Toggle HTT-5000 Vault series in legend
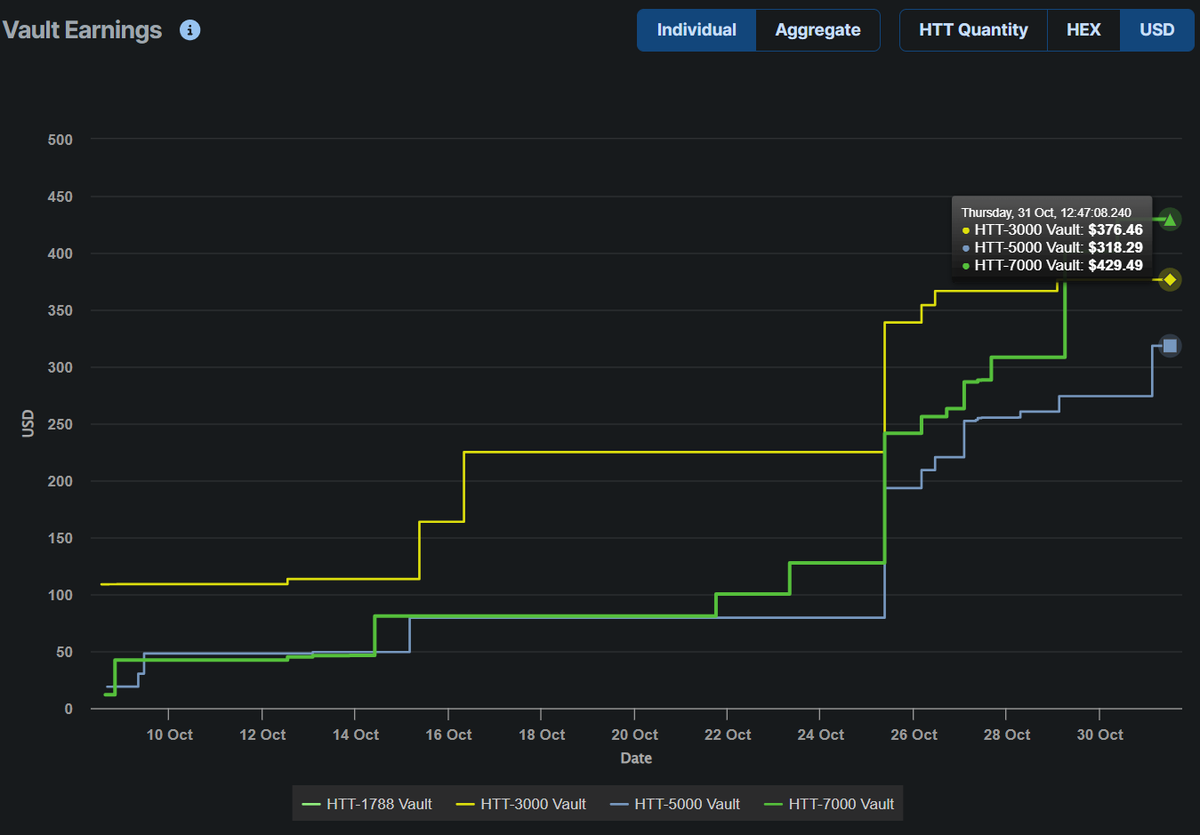Screen dimensions: 1200x835 click(x=675, y=803)
